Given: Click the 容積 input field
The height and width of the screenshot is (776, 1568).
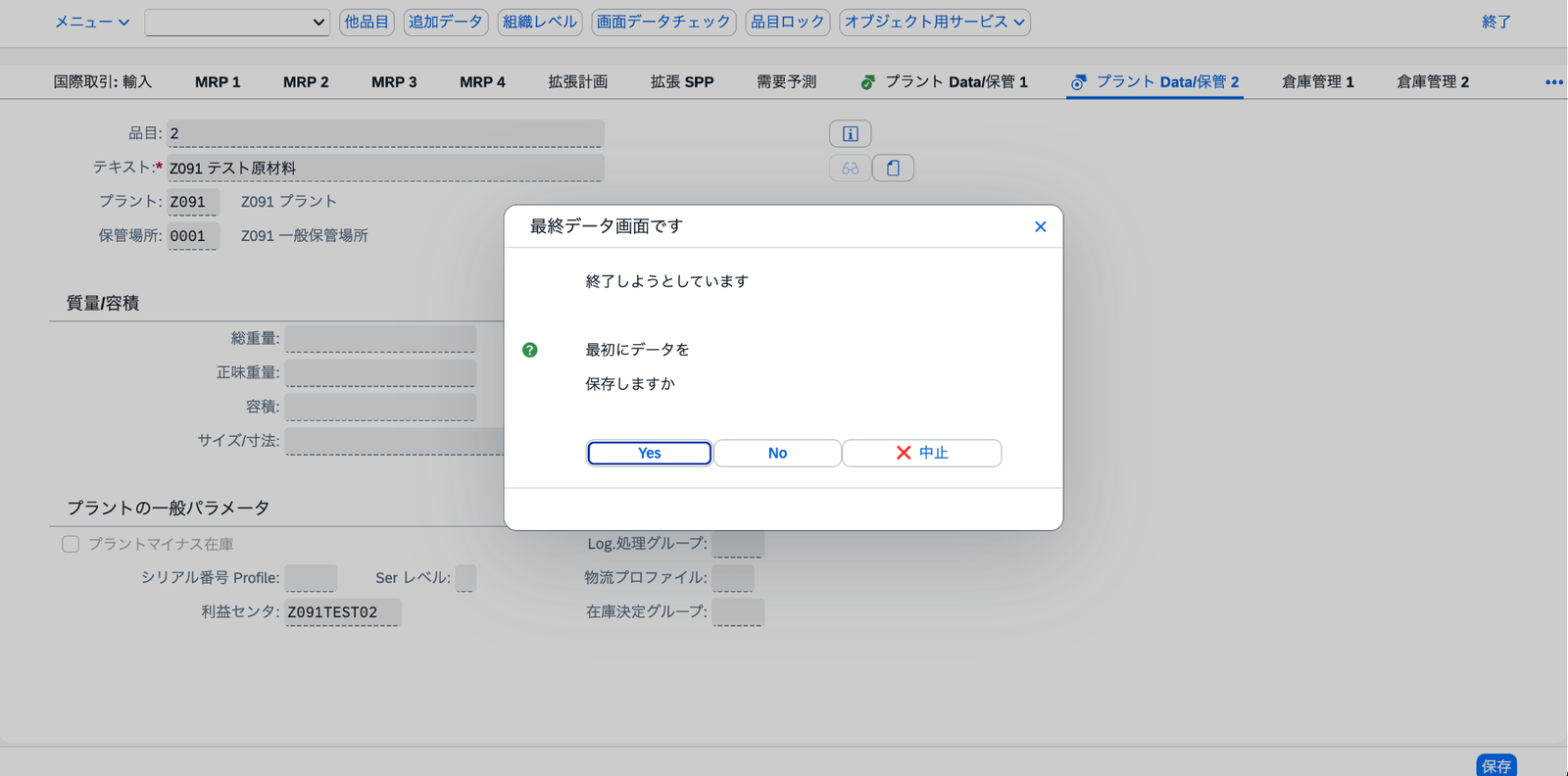Looking at the screenshot, I should pos(380,408).
